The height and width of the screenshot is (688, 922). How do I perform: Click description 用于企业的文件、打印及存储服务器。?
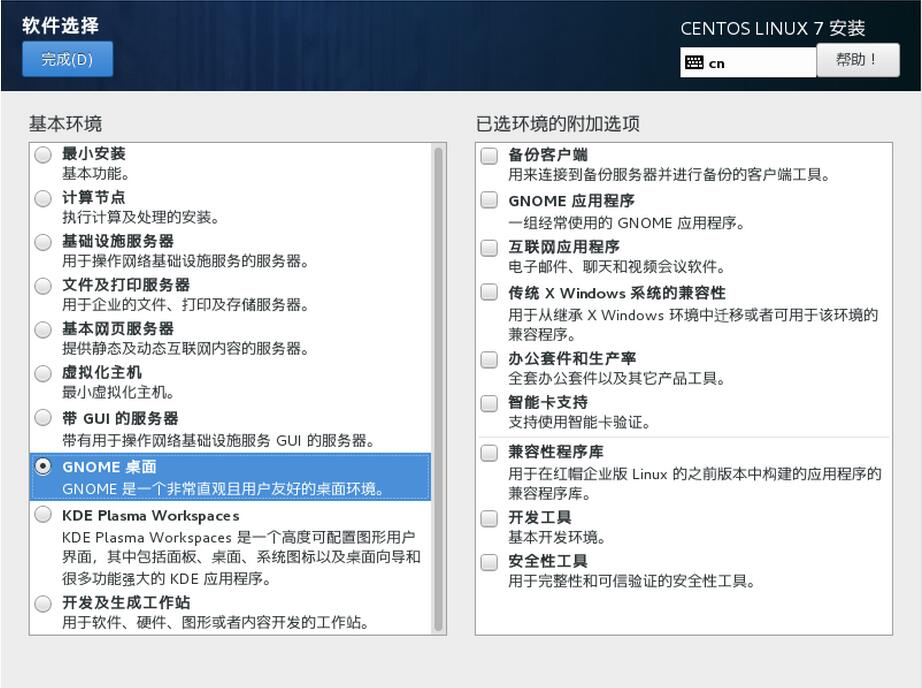185,305
